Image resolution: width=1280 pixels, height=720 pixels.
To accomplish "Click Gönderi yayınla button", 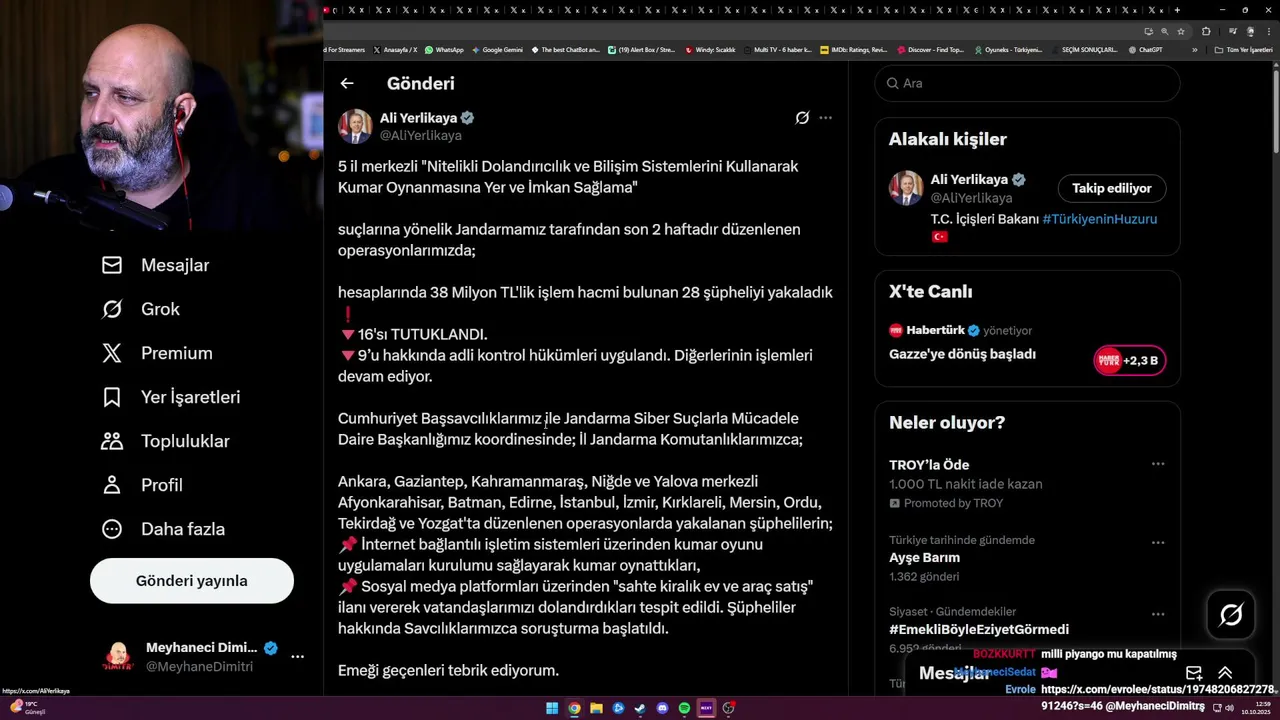I will click(192, 581).
